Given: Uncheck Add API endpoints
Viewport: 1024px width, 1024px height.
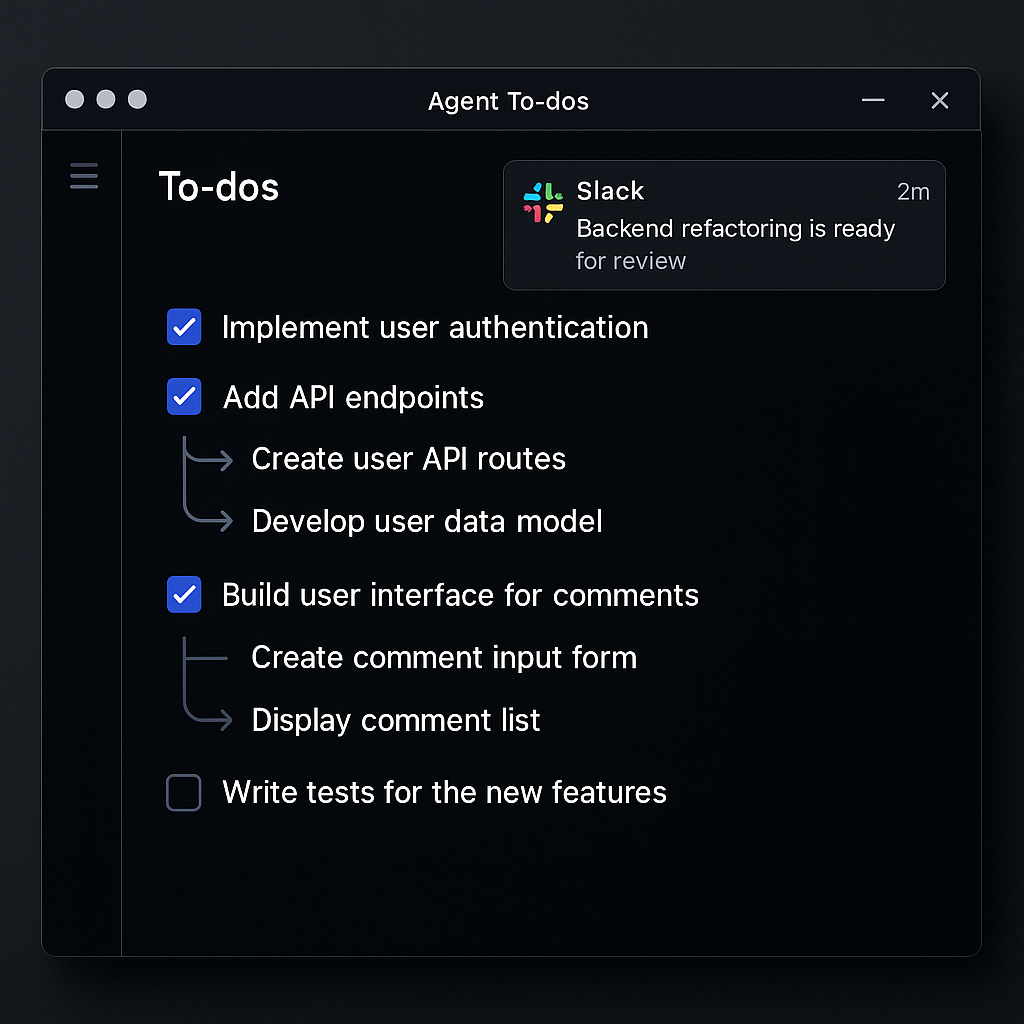Looking at the screenshot, I should (184, 397).
